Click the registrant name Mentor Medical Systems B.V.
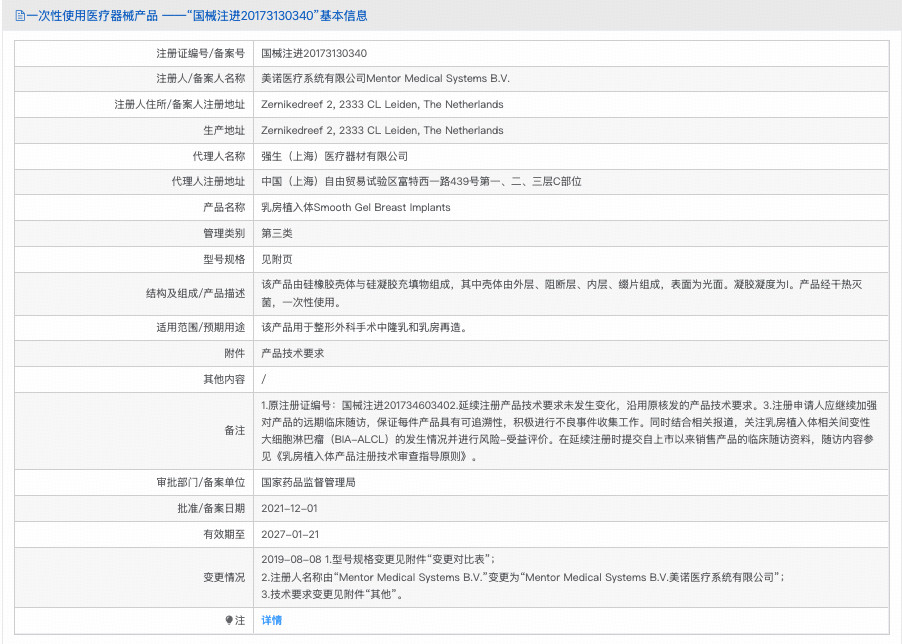This screenshot has width=902, height=644. (386, 79)
